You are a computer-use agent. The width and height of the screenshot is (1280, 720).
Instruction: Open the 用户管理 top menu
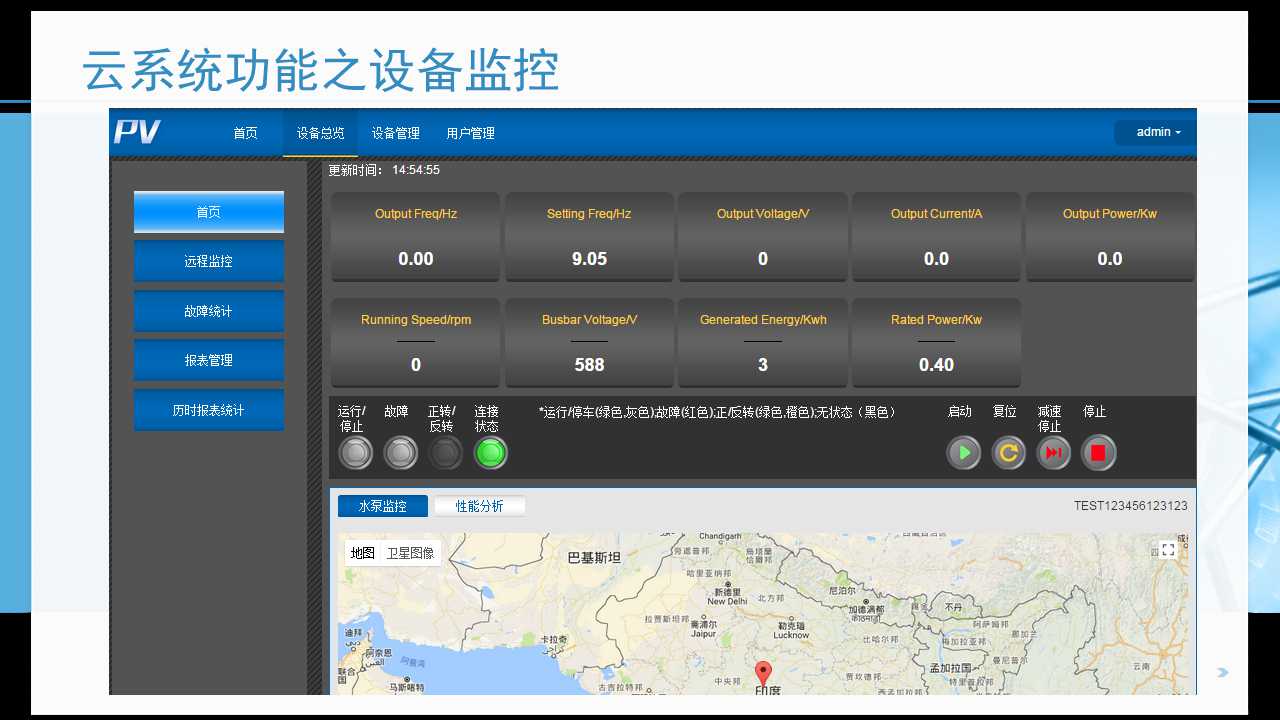(x=470, y=133)
